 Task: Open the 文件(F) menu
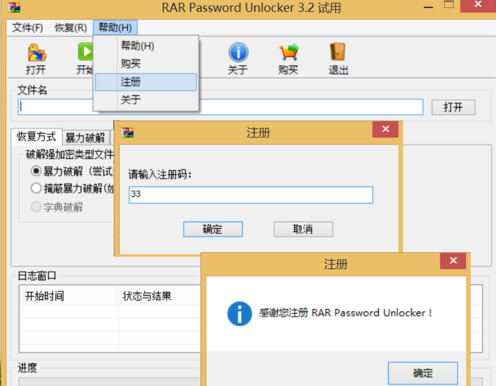coord(27,28)
